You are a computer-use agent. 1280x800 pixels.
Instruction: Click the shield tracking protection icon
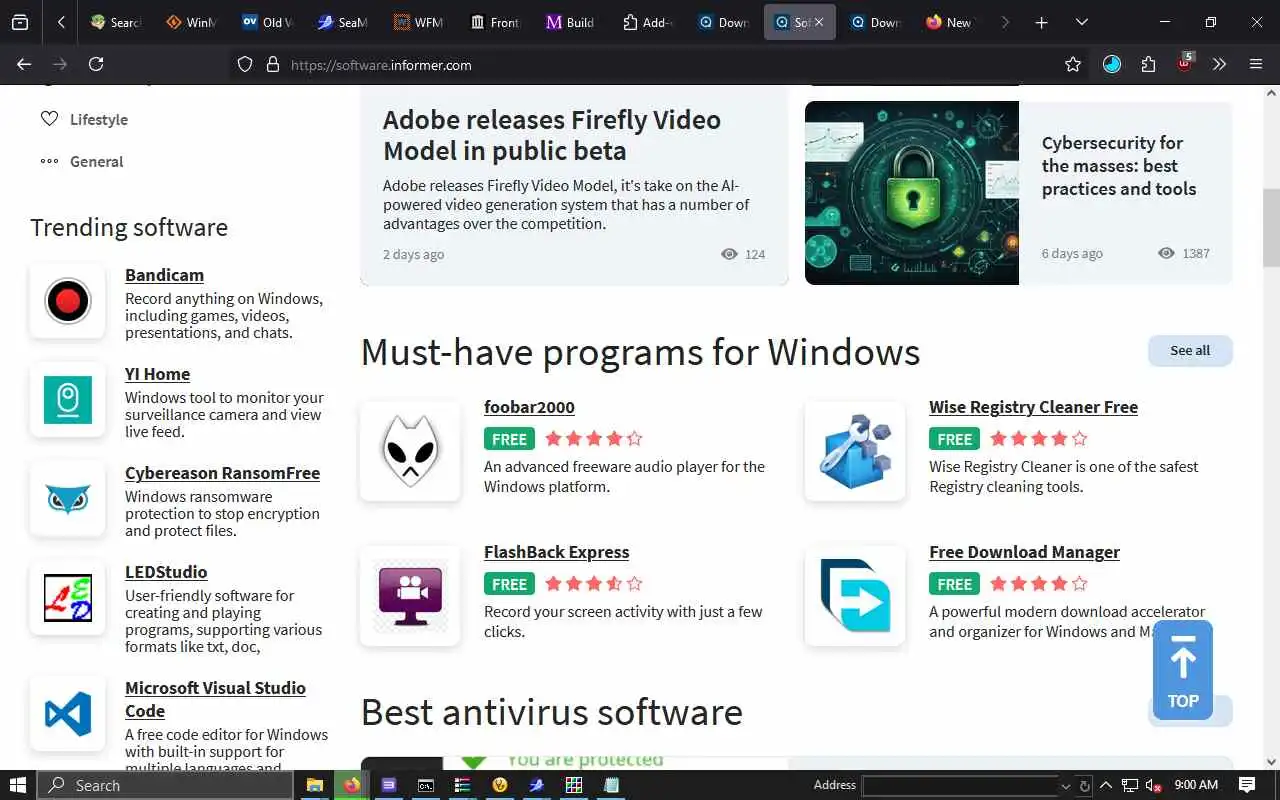[x=245, y=64]
